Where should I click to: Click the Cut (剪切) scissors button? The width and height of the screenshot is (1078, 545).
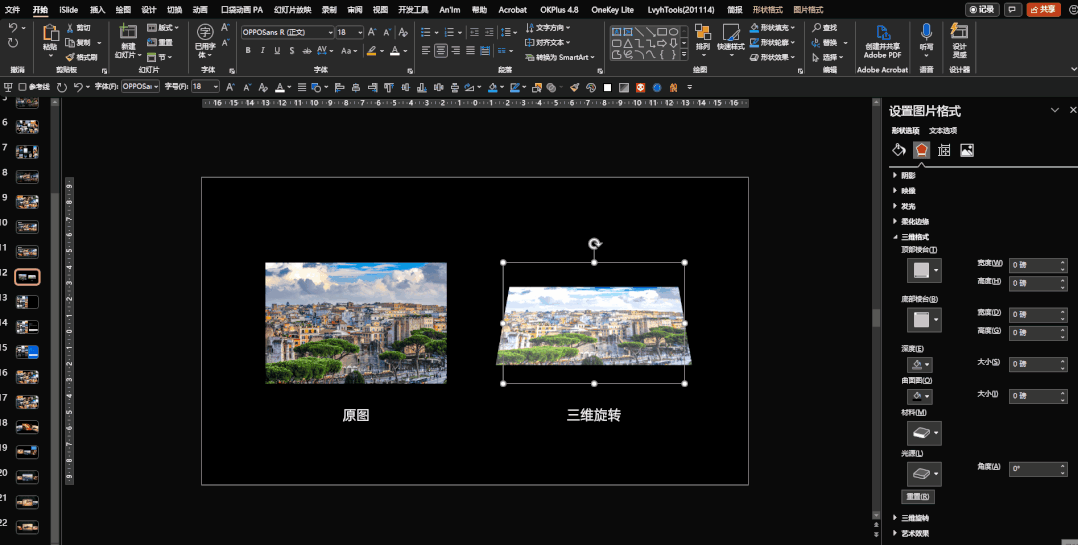(78, 27)
